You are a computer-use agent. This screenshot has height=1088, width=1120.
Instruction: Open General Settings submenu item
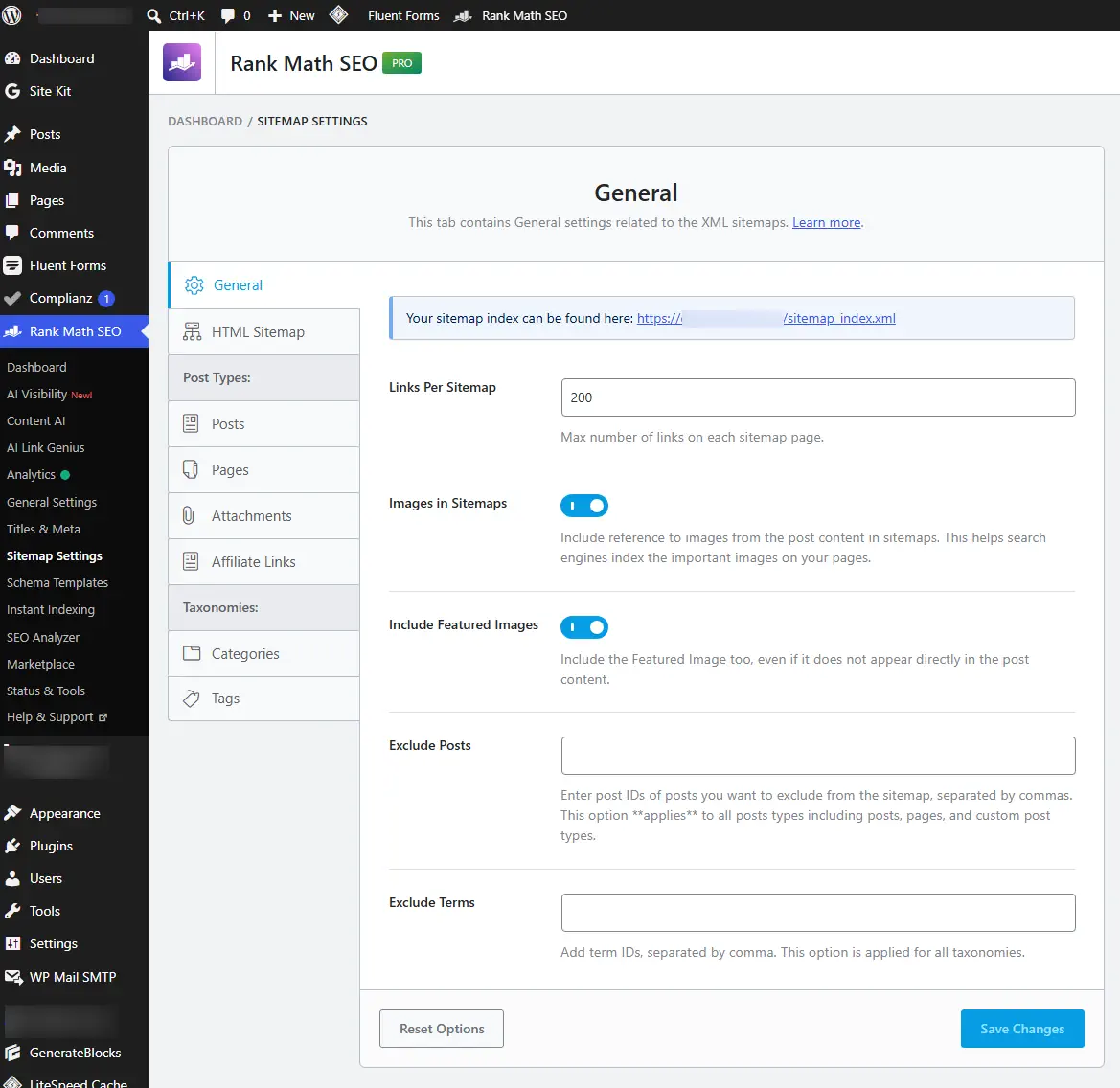point(52,503)
